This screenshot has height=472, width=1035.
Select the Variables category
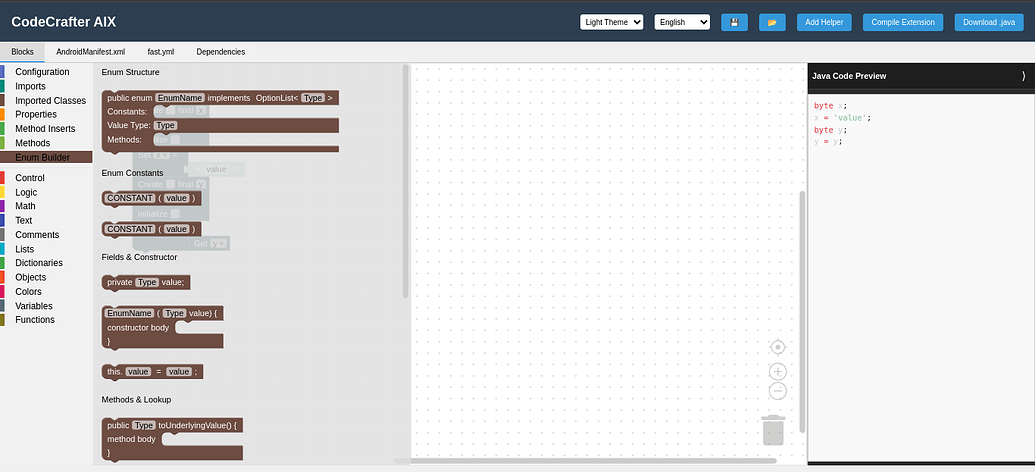(46, 306)
